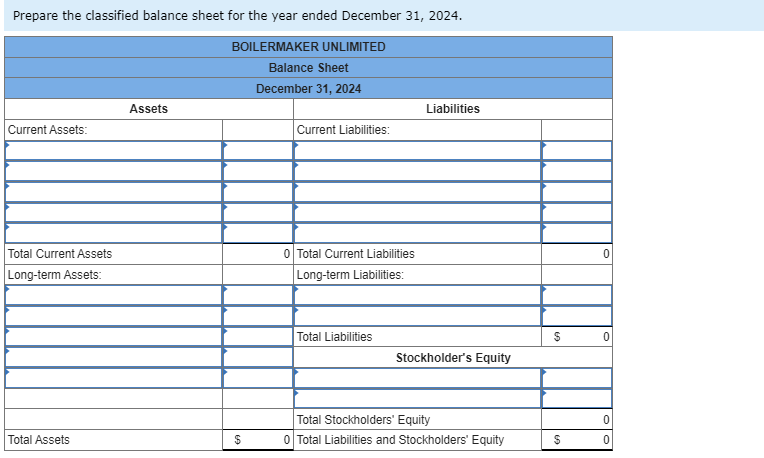This screenshot has height=458, width=764.
Task: Click second amount field under Current Assets
Action: pyautogui.click(x=258, y=171)
